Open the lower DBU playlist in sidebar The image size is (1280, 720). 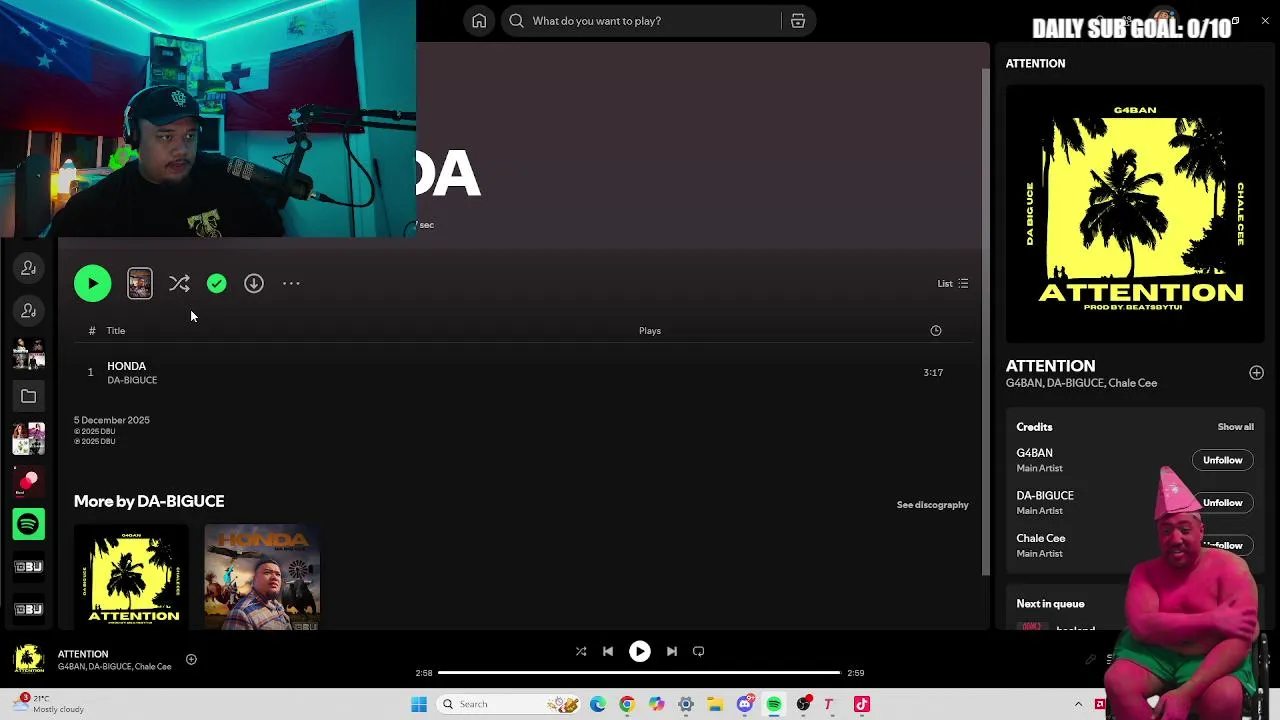[x=28, y=609]
